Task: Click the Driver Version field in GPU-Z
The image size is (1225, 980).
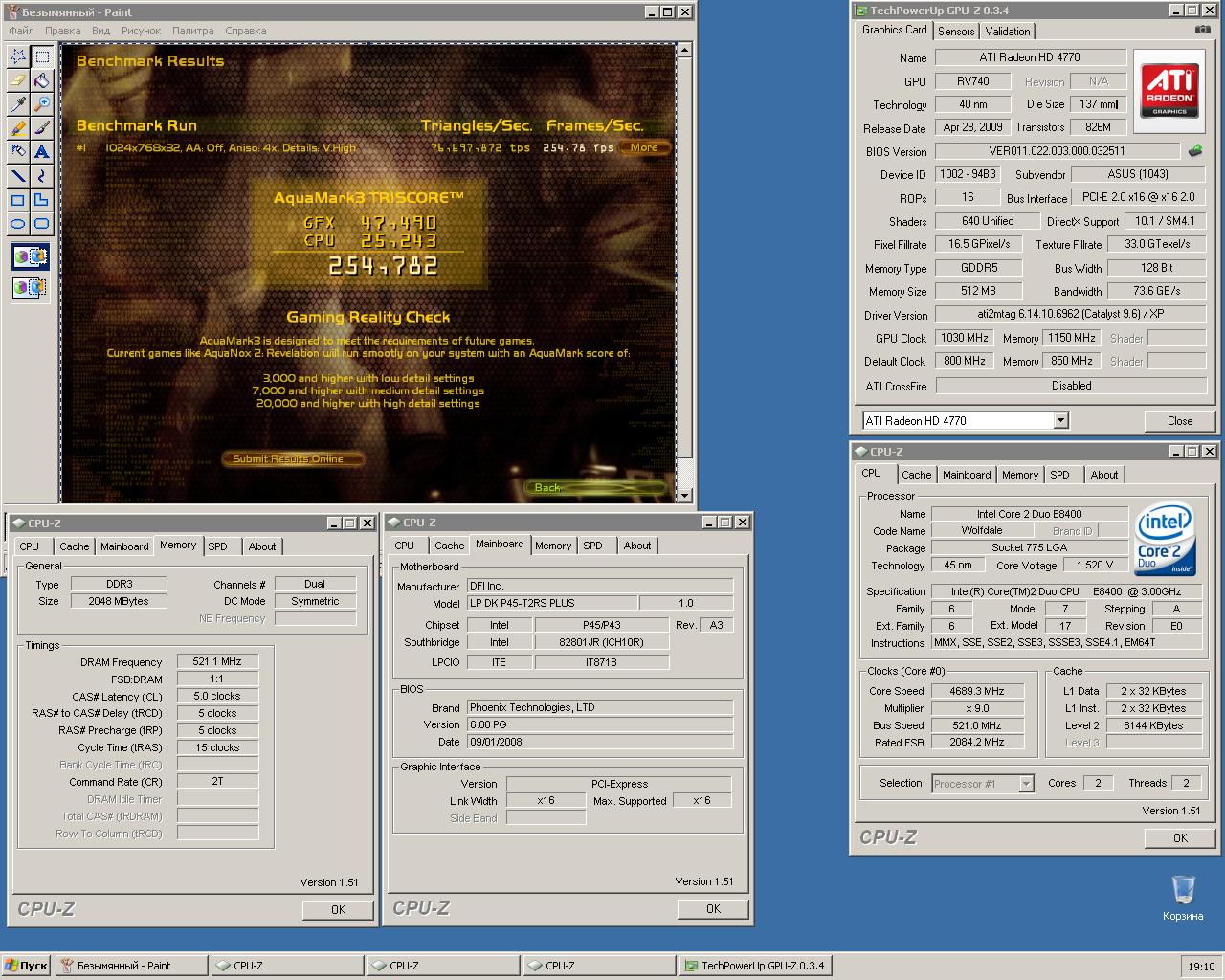Action: coord(1070,314)
